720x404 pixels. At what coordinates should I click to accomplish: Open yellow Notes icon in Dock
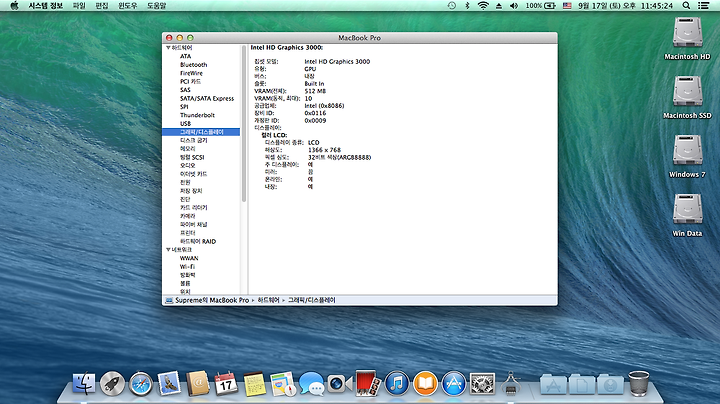click(x=254, y=384)
